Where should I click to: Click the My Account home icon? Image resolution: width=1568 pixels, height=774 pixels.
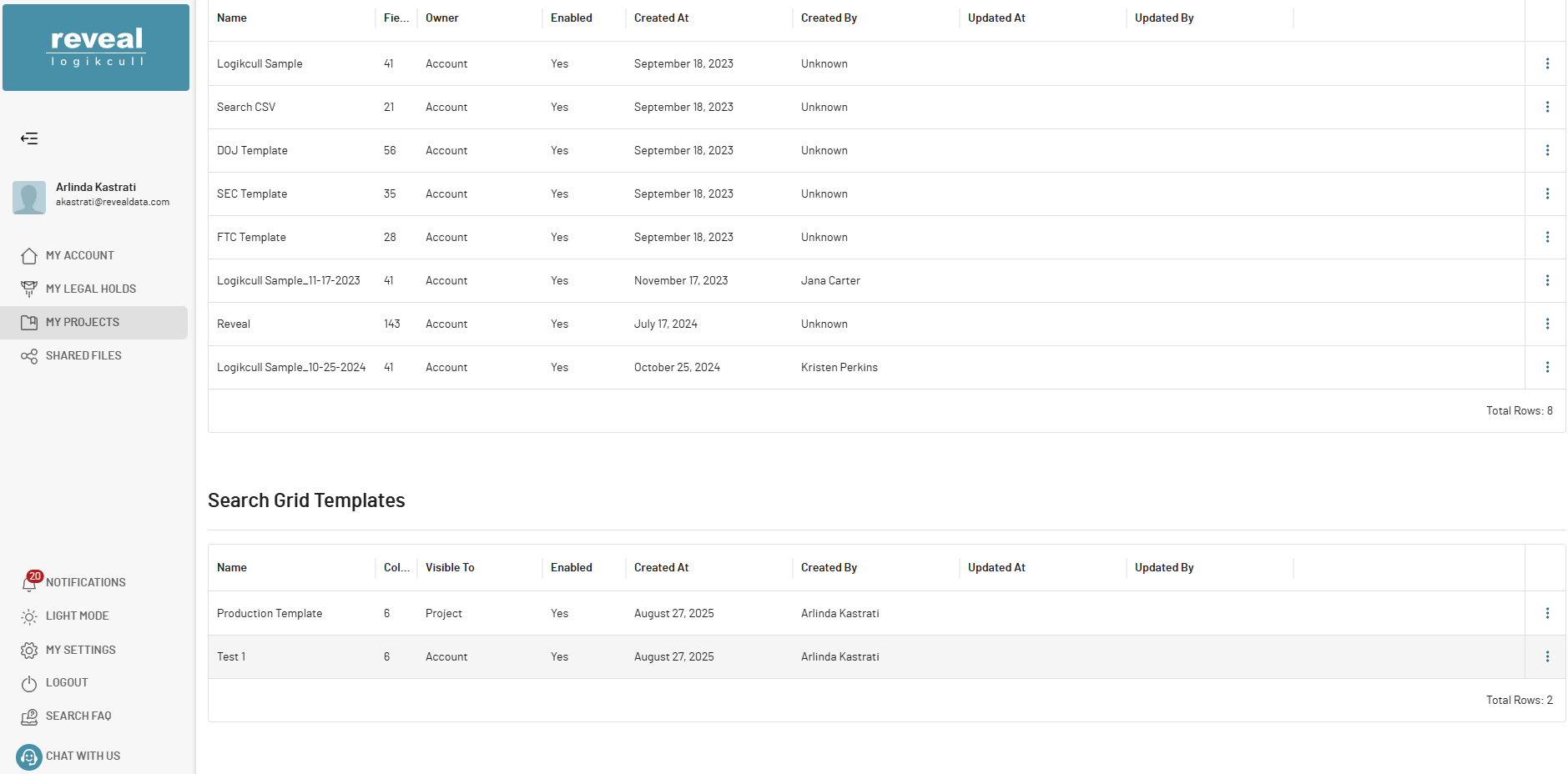[x=29, y=255]
